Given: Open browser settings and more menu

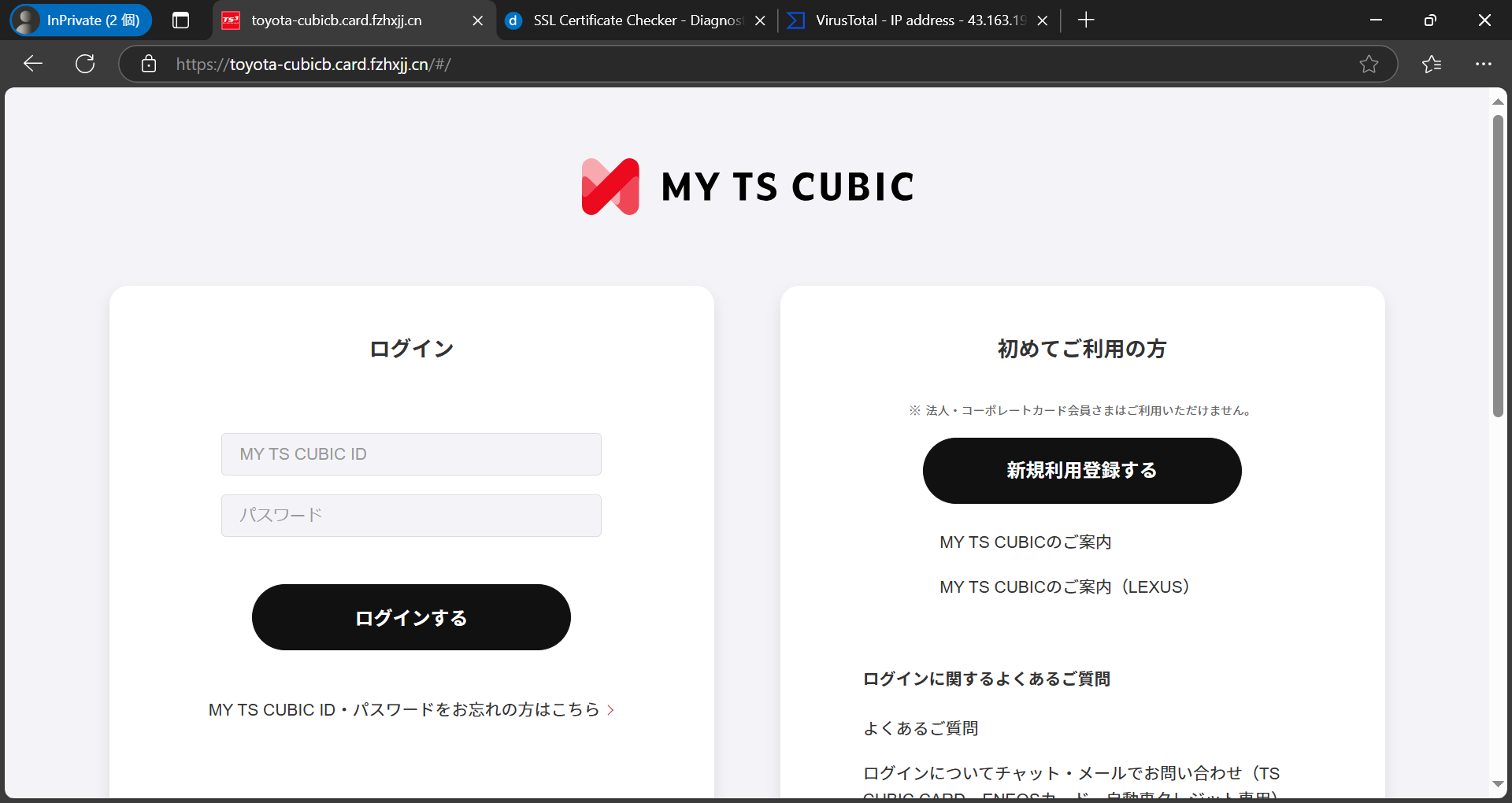Looking at the screenshot, I should [1484, 64].
